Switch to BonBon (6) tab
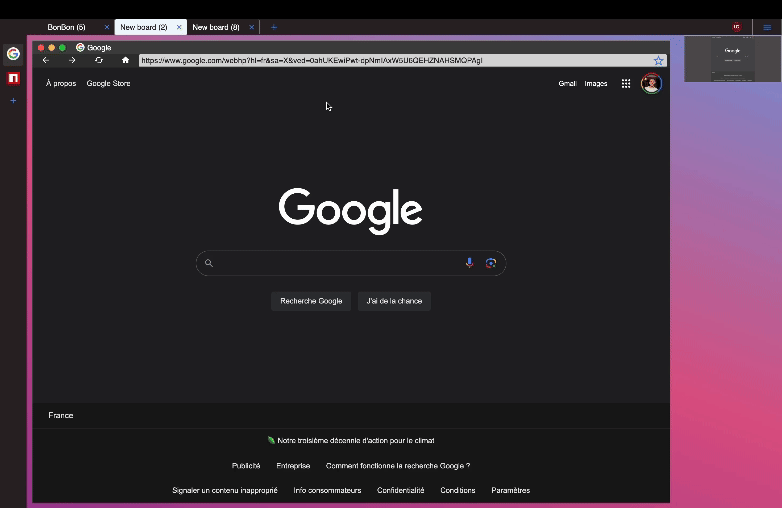This screenshot has width=782, height=508. [66, 27]
